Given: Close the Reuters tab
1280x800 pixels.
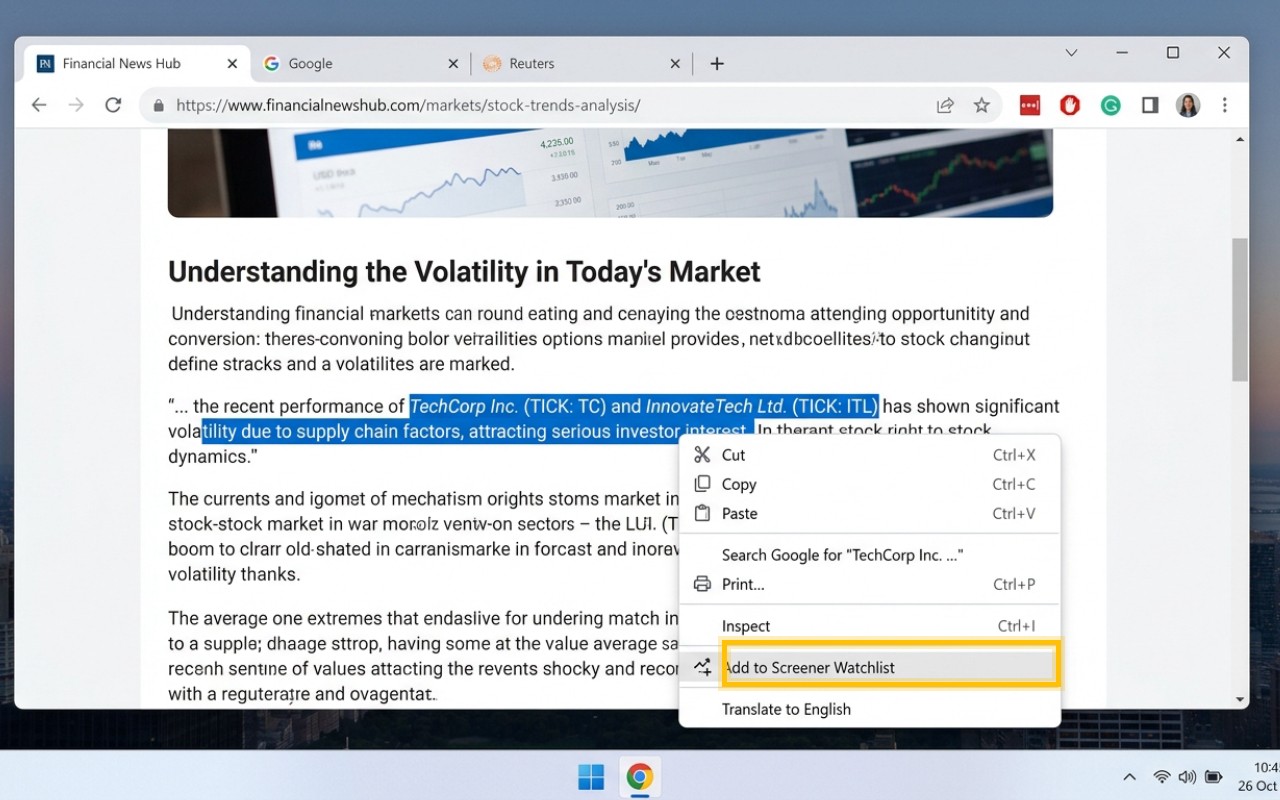Looking at the screenshot, I should point(675,64).
